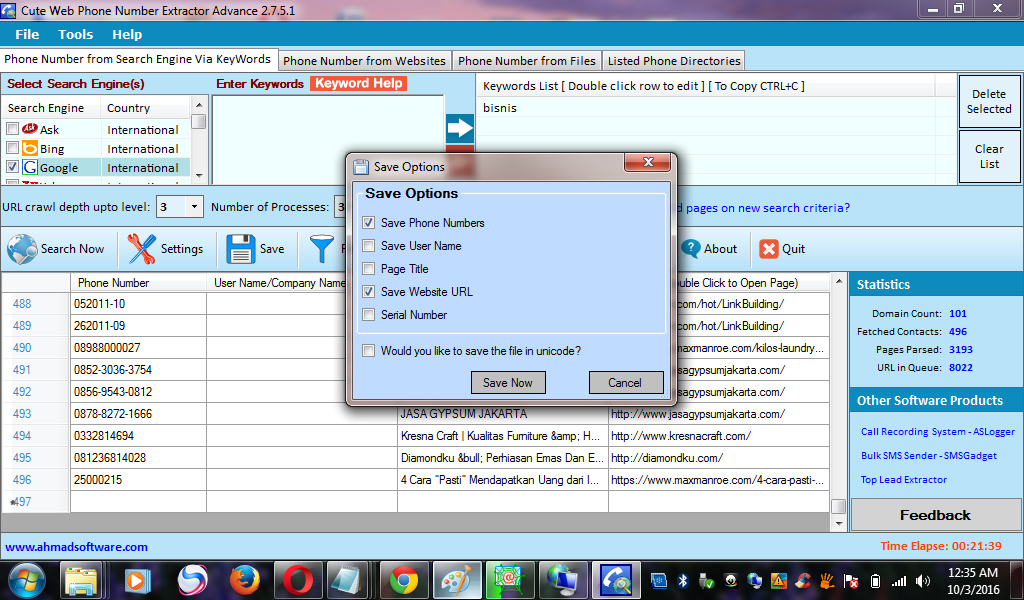Click the Google search engine icon
The width and height of the screenshot is (1024, 600).
30,167
